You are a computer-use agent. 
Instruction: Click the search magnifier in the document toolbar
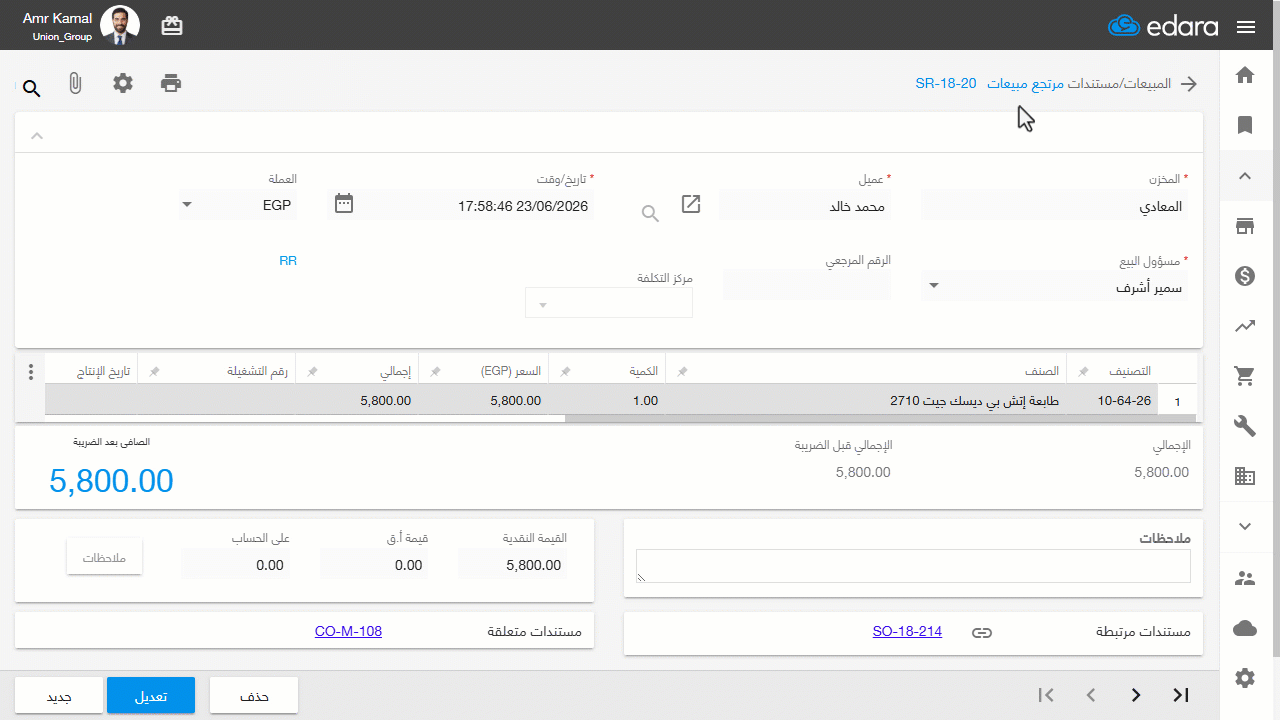pos(32,89)
